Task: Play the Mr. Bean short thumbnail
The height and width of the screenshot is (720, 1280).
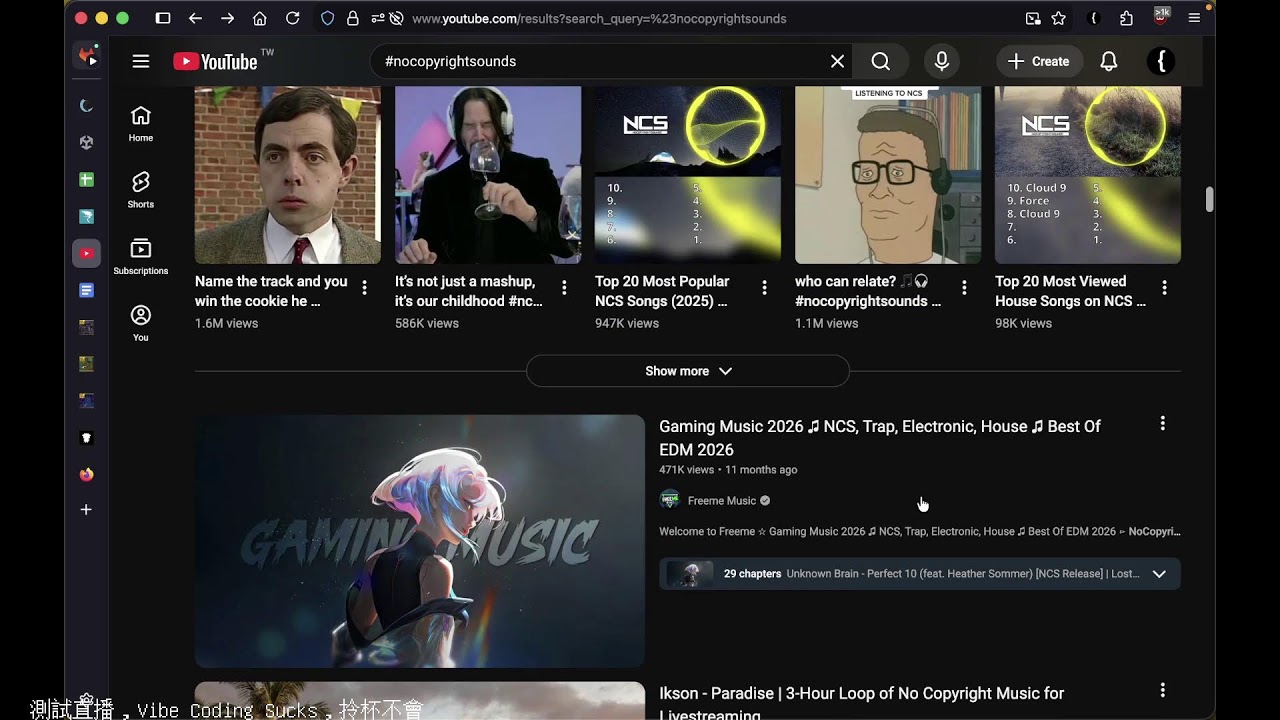Action: (x=288, y=175)
